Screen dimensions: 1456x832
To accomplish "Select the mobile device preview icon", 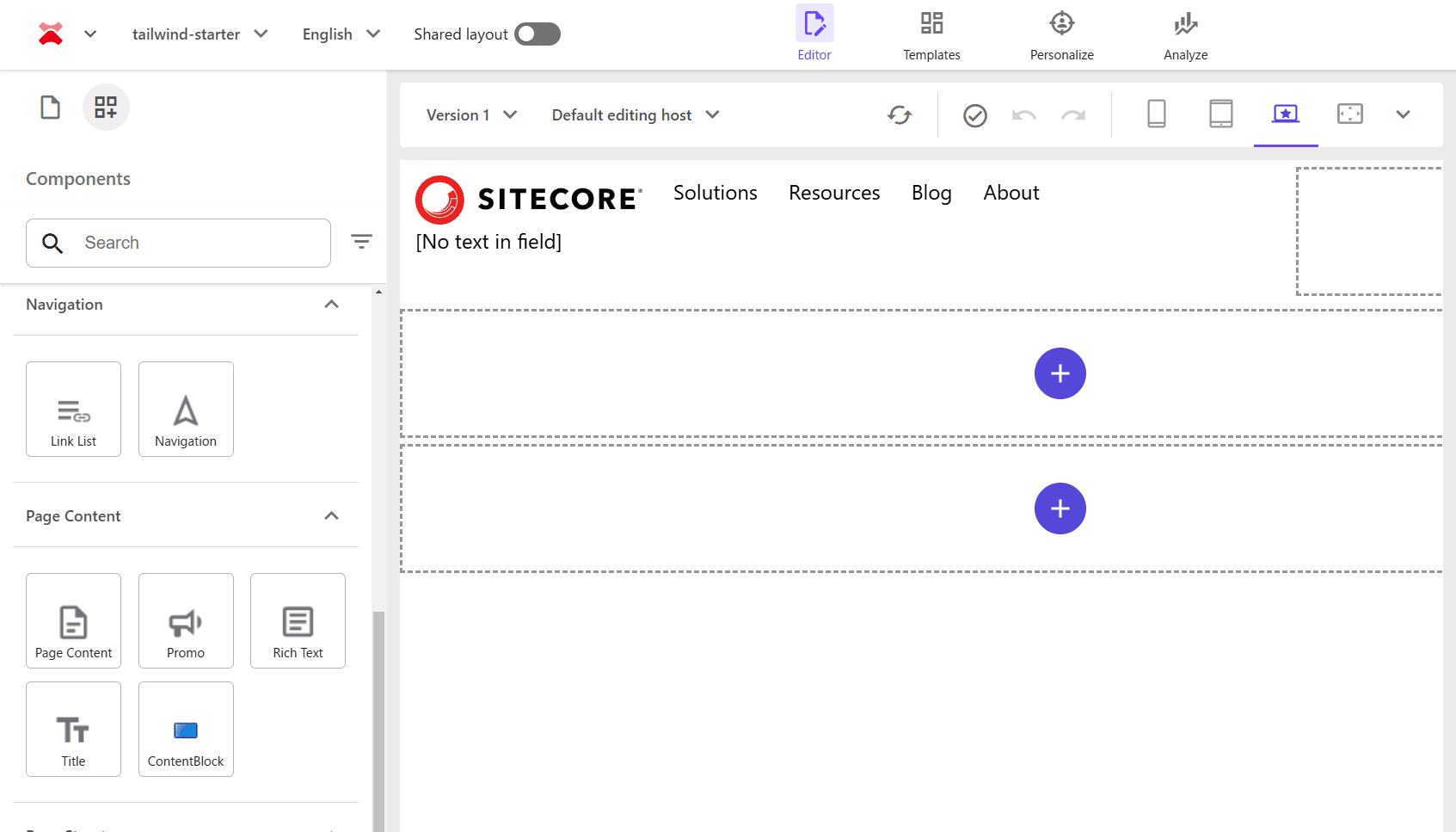I will tap(1156, 114).
